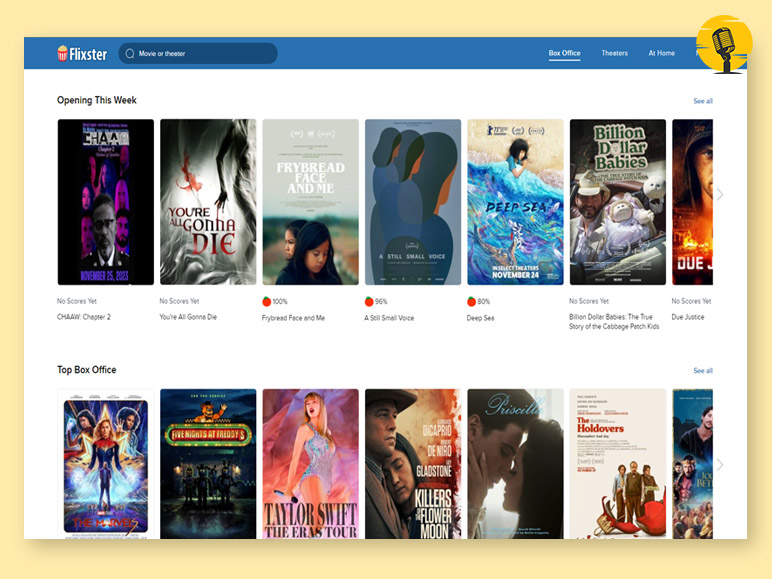Click Billion Dollar Babies title text
The width and height of the screenshot is (772, 579).
(x=614, y=322)
